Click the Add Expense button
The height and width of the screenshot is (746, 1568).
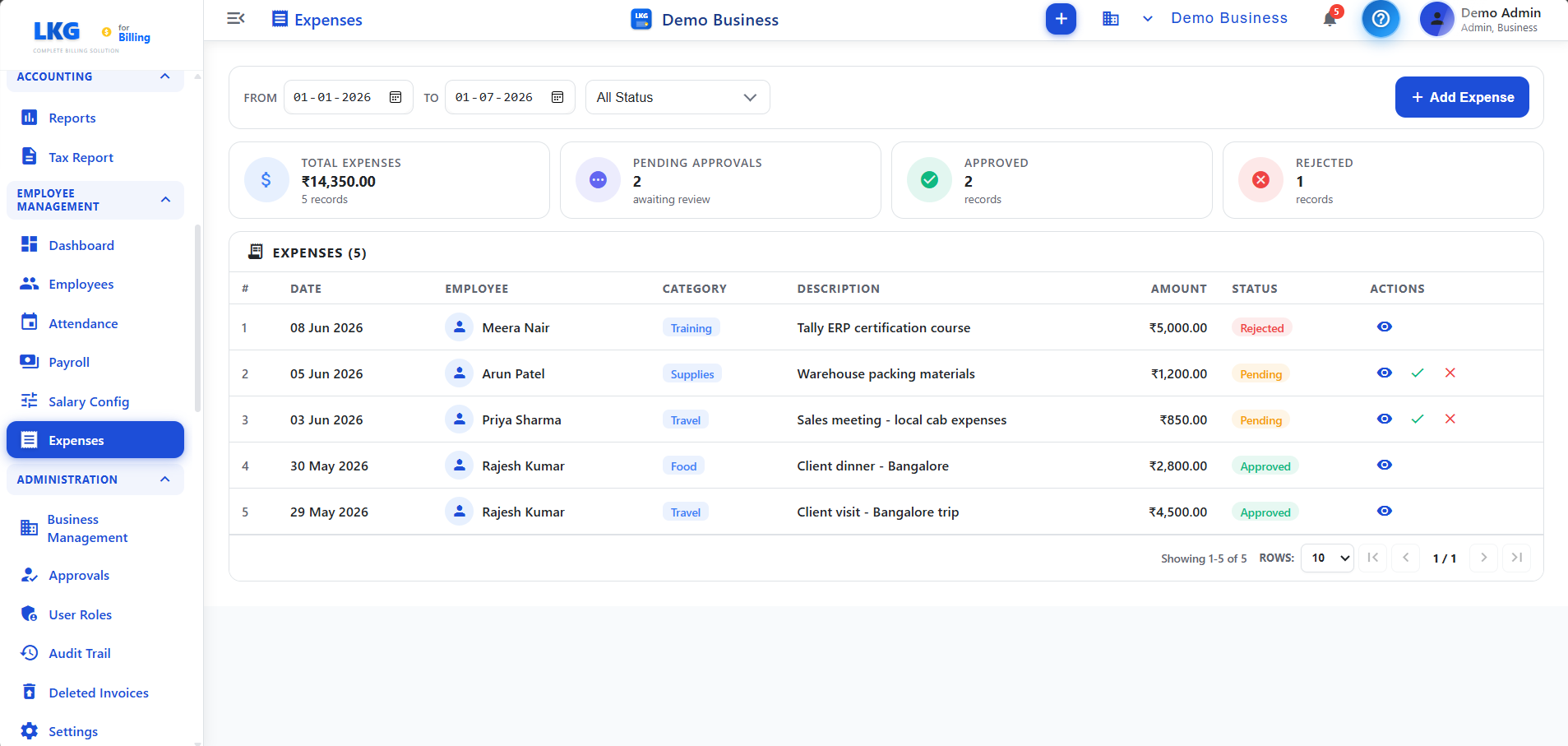coord(1462,97)
